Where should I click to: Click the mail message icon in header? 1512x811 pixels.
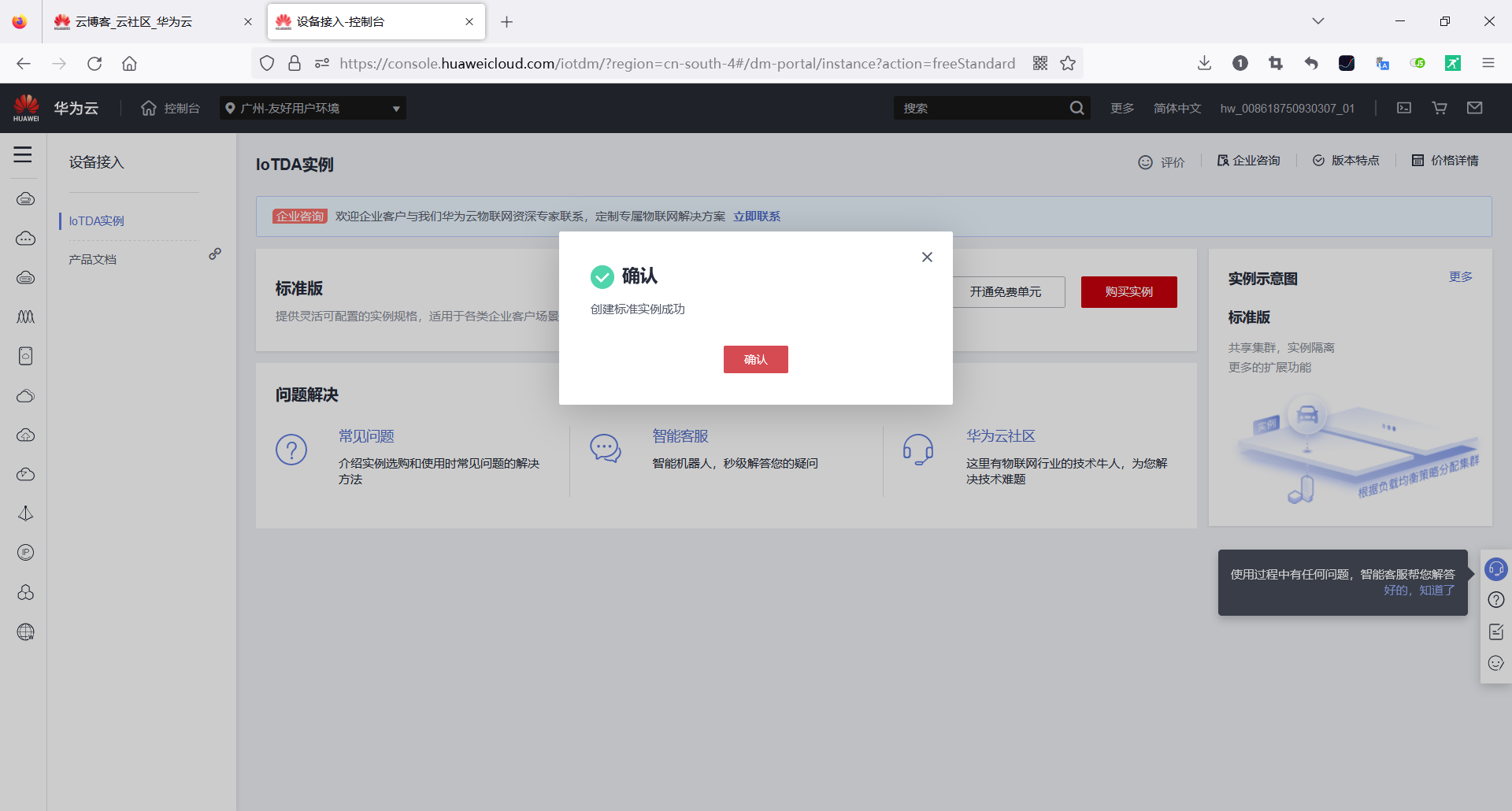tap(1475, 107)
